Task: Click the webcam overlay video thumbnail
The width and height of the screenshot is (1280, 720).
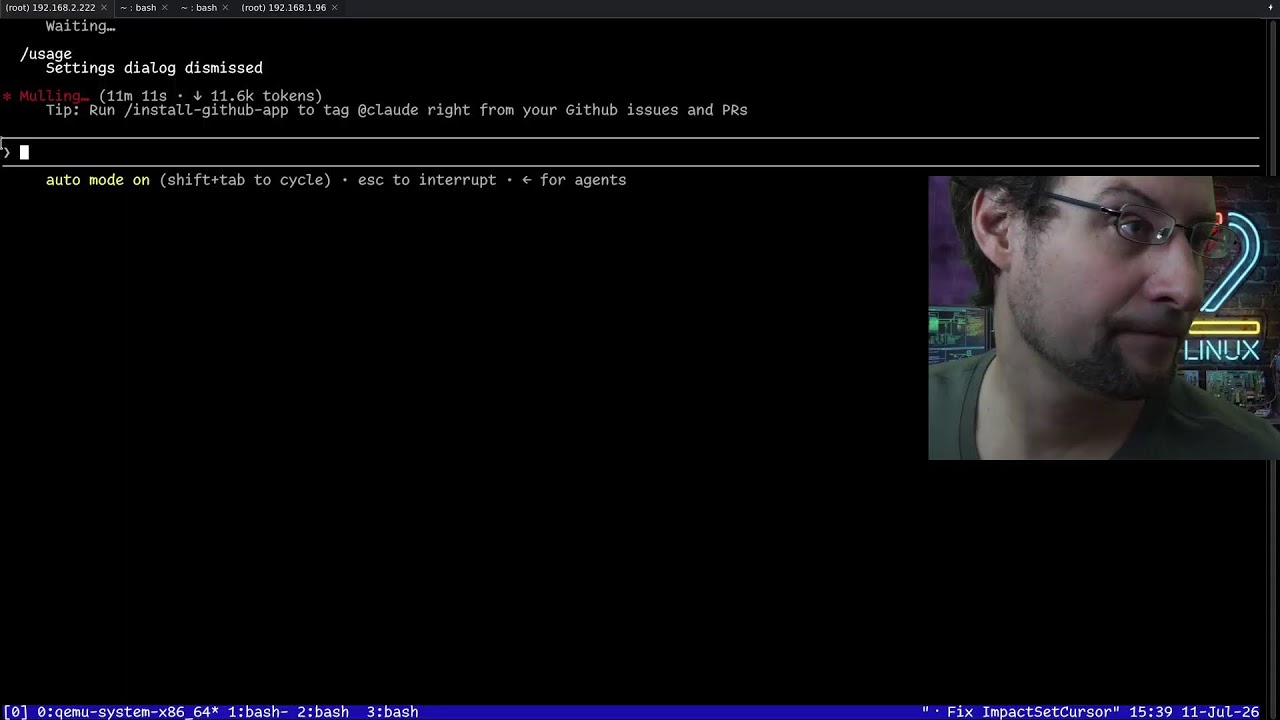Action: 1104,318
